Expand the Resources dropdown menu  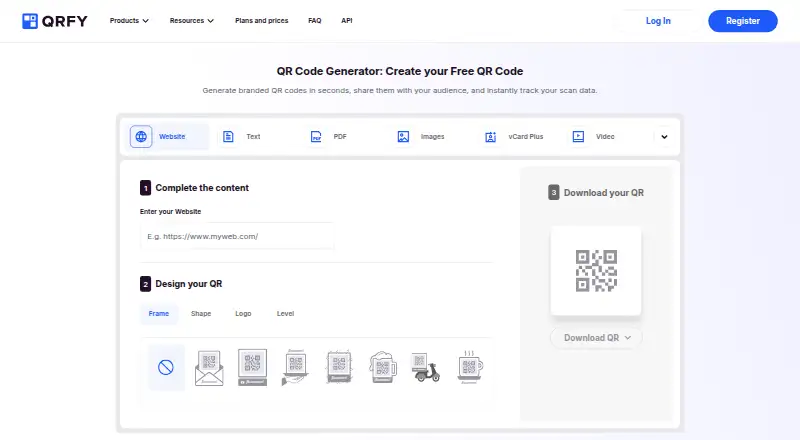coord(192,21)
